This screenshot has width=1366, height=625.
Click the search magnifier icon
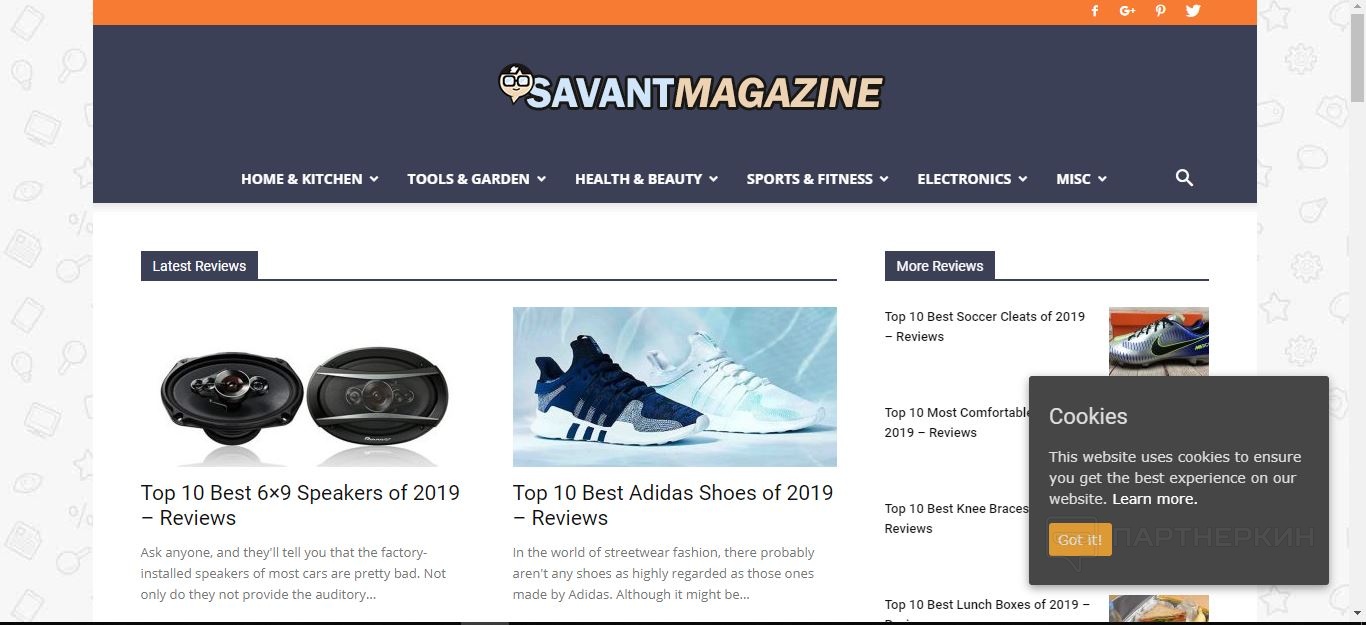point(1184,178)
